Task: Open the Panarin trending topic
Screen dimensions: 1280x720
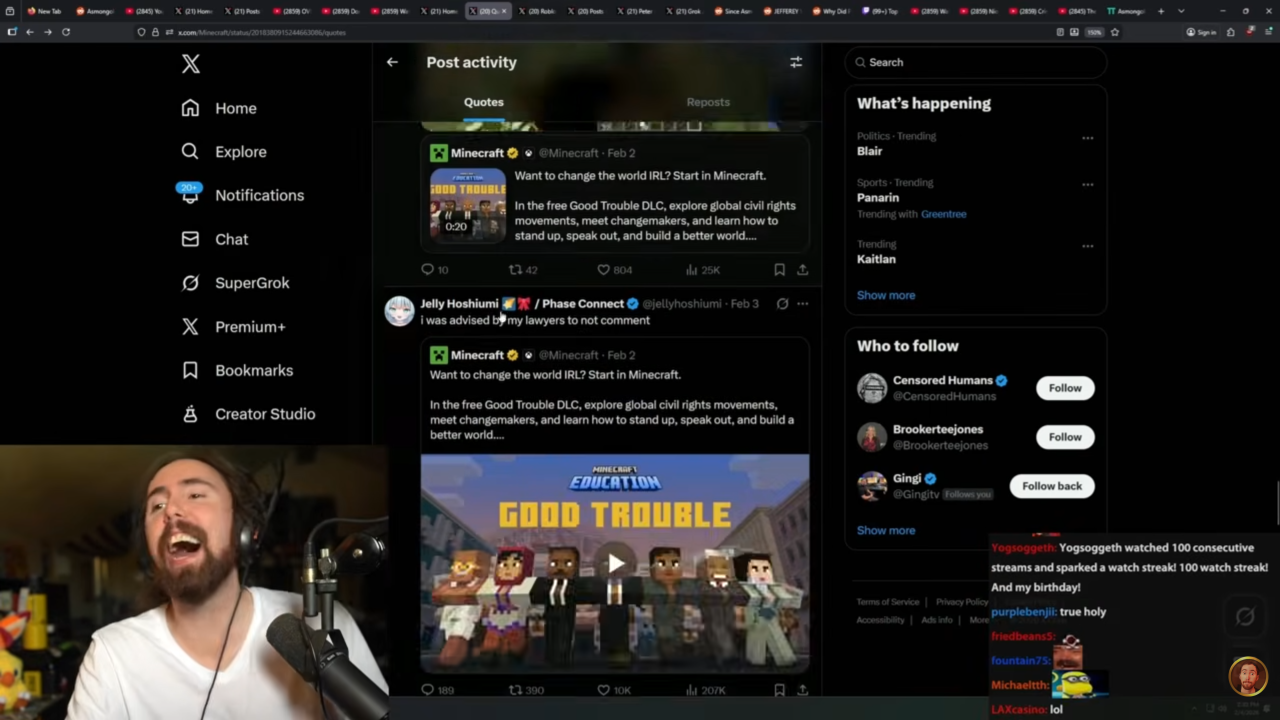Action: point(878,198)
